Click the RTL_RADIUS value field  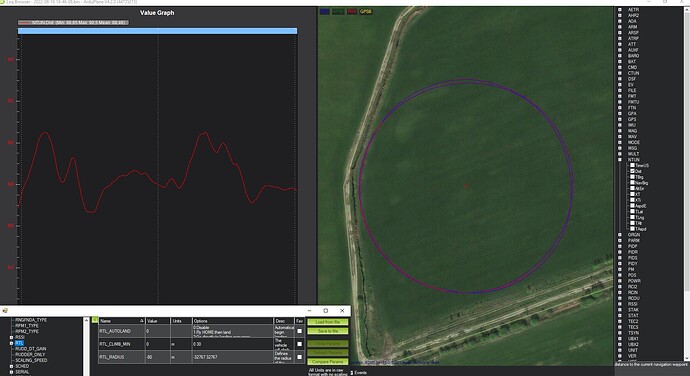(x=158, y=357)
